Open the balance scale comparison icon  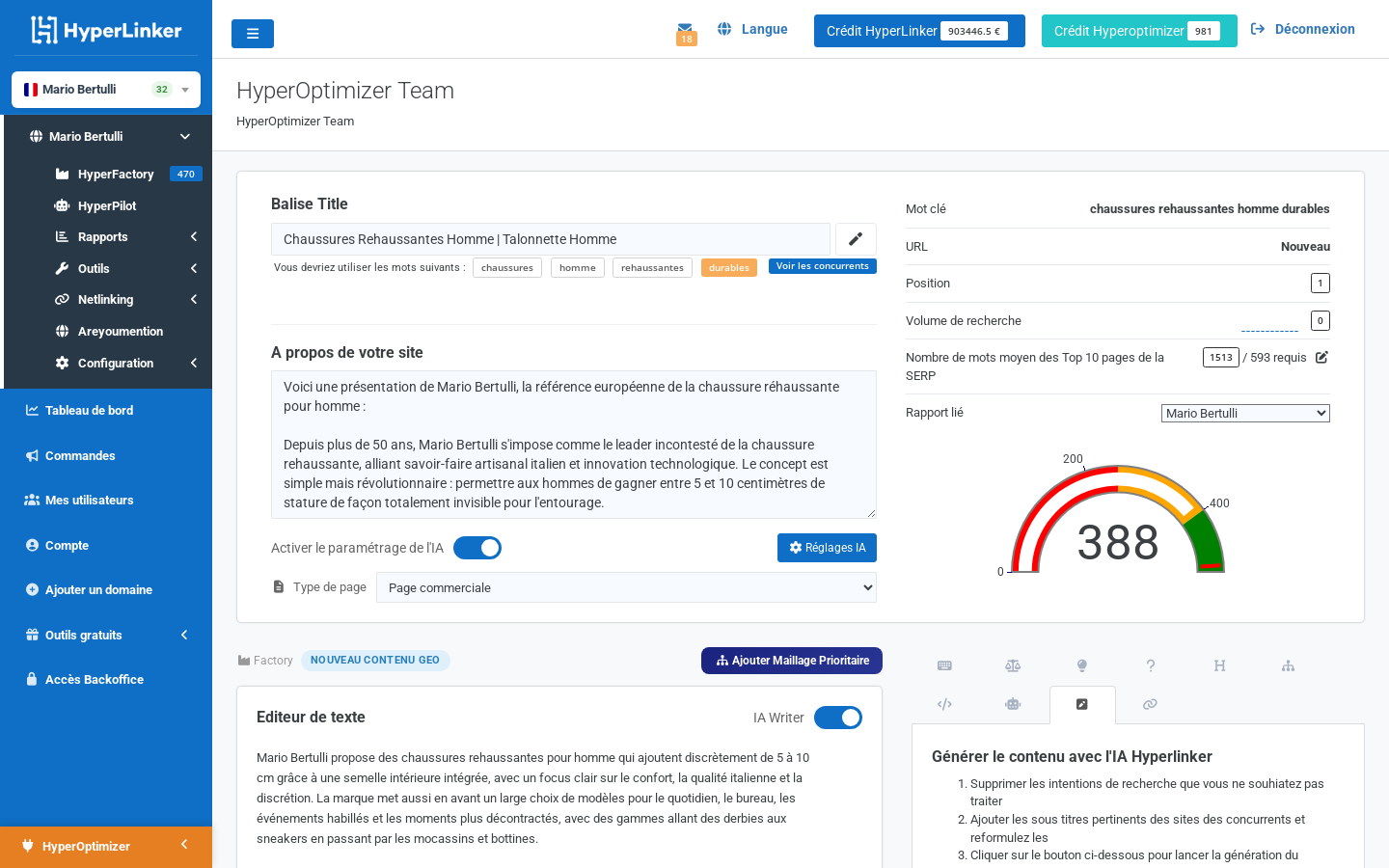[x=1013, y=665]
